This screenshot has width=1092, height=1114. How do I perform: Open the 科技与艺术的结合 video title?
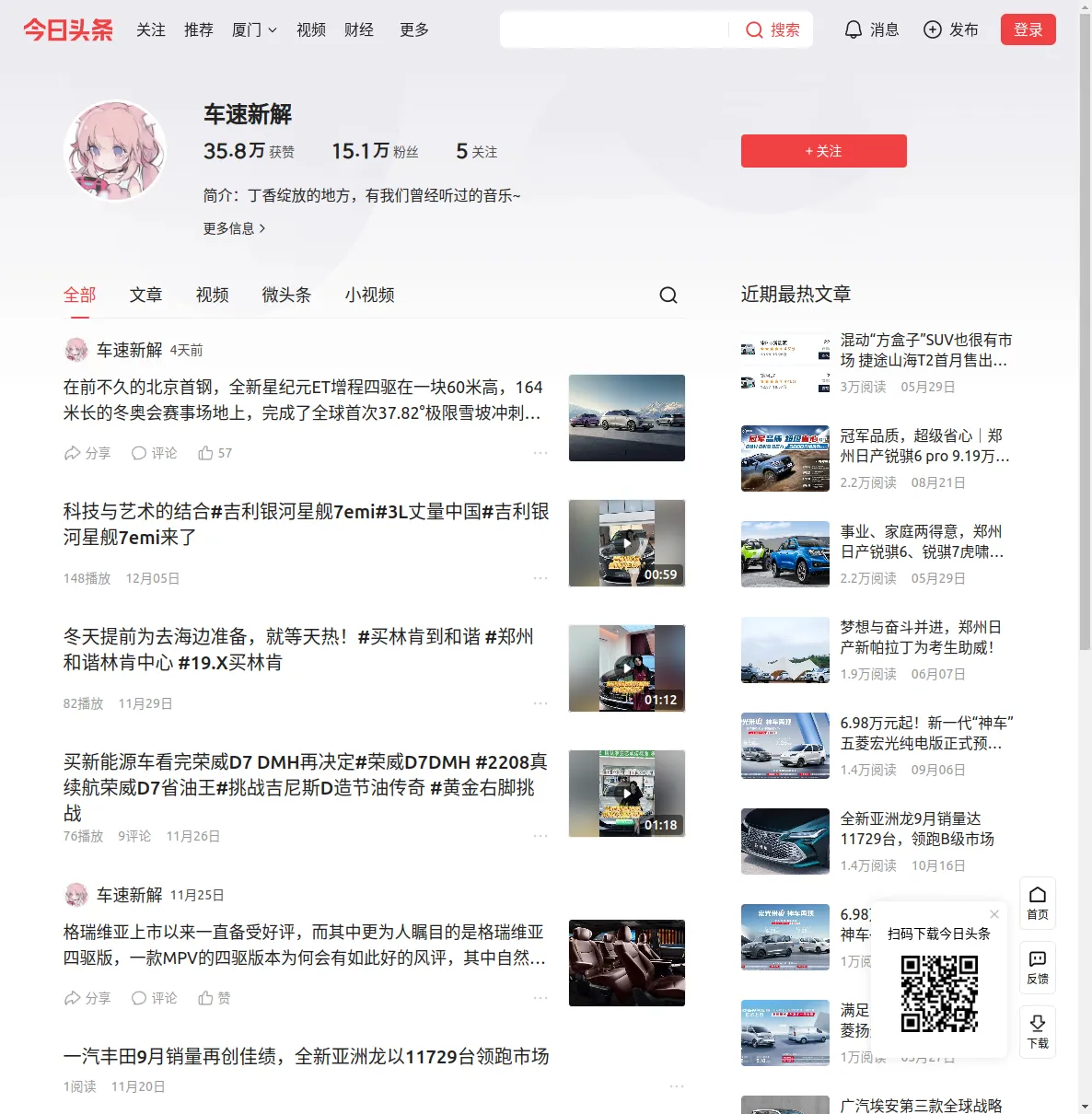click(307, 524)
